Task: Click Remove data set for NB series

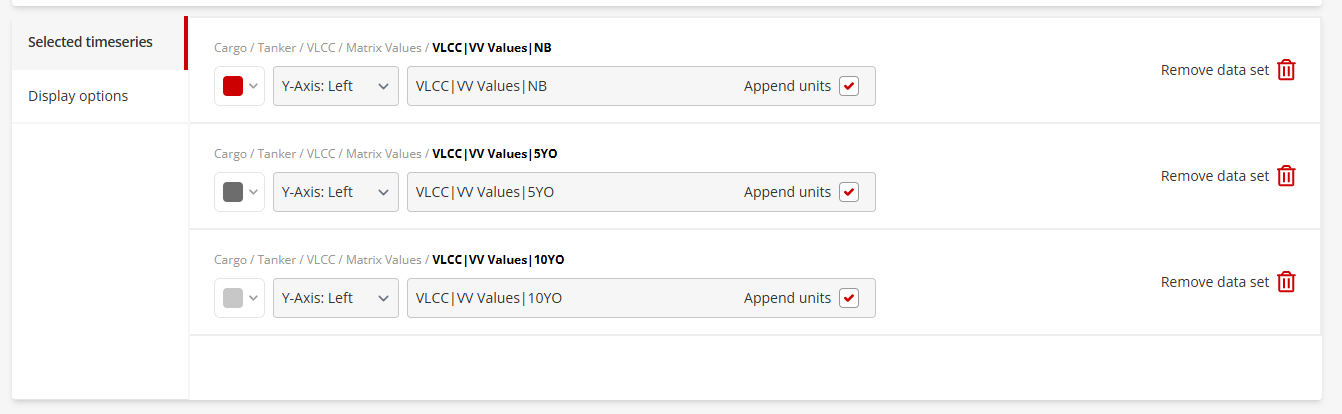Action: click(x=1214, y=70)
